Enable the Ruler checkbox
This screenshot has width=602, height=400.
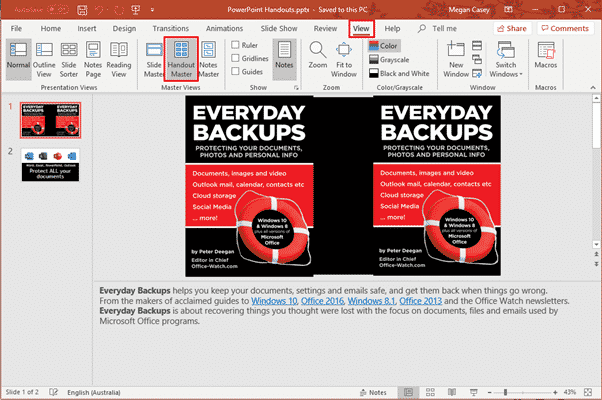click(x=236, y=45)
